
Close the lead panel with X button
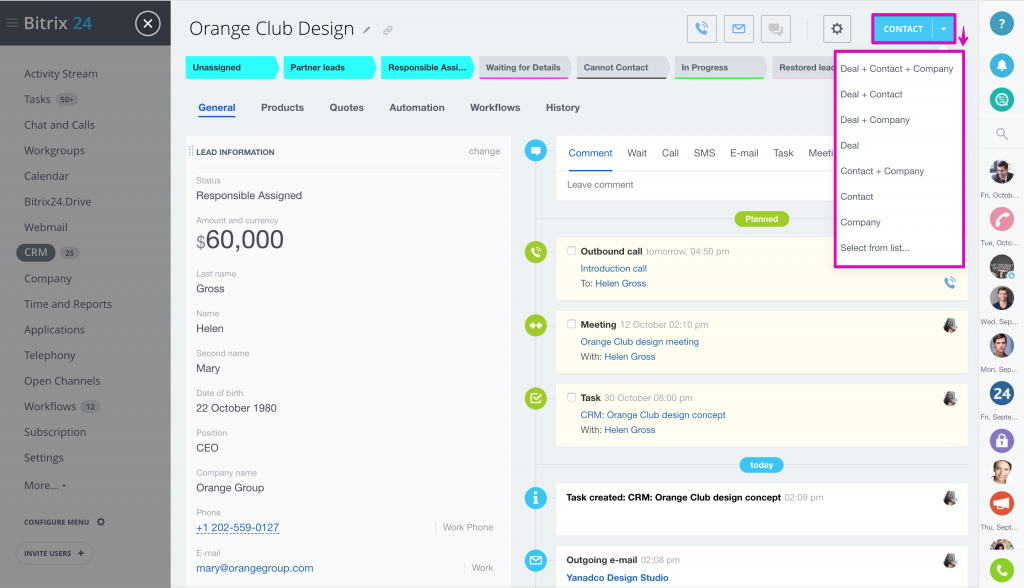click(148, 24)
